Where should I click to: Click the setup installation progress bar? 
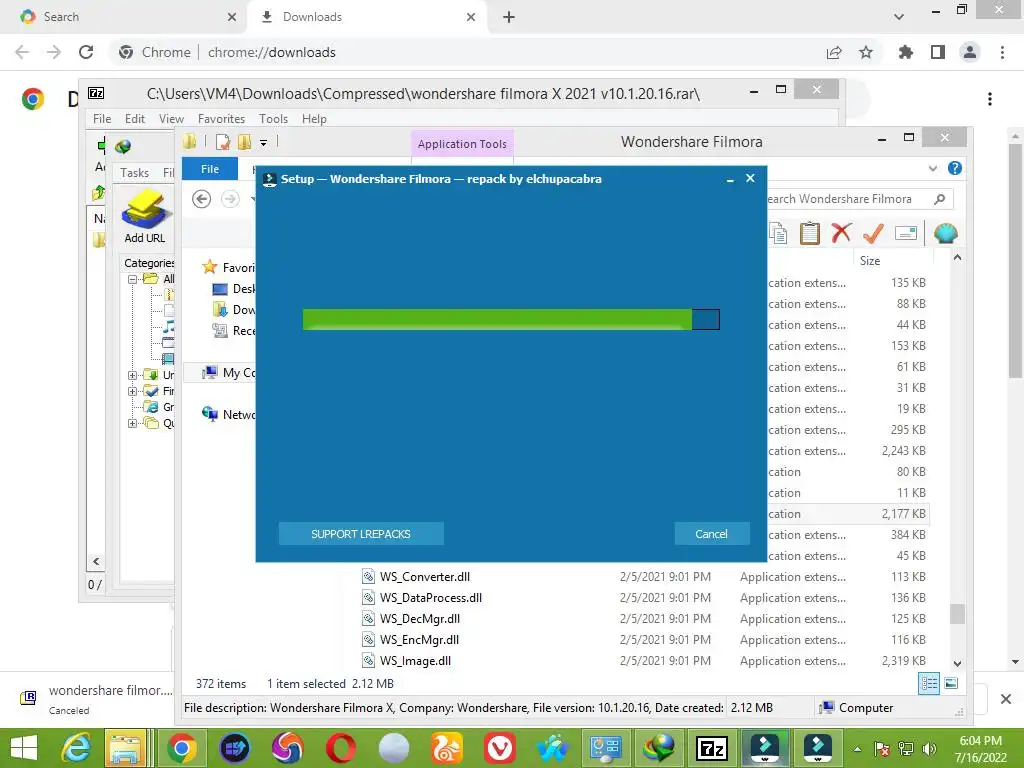tap(511, 319)
